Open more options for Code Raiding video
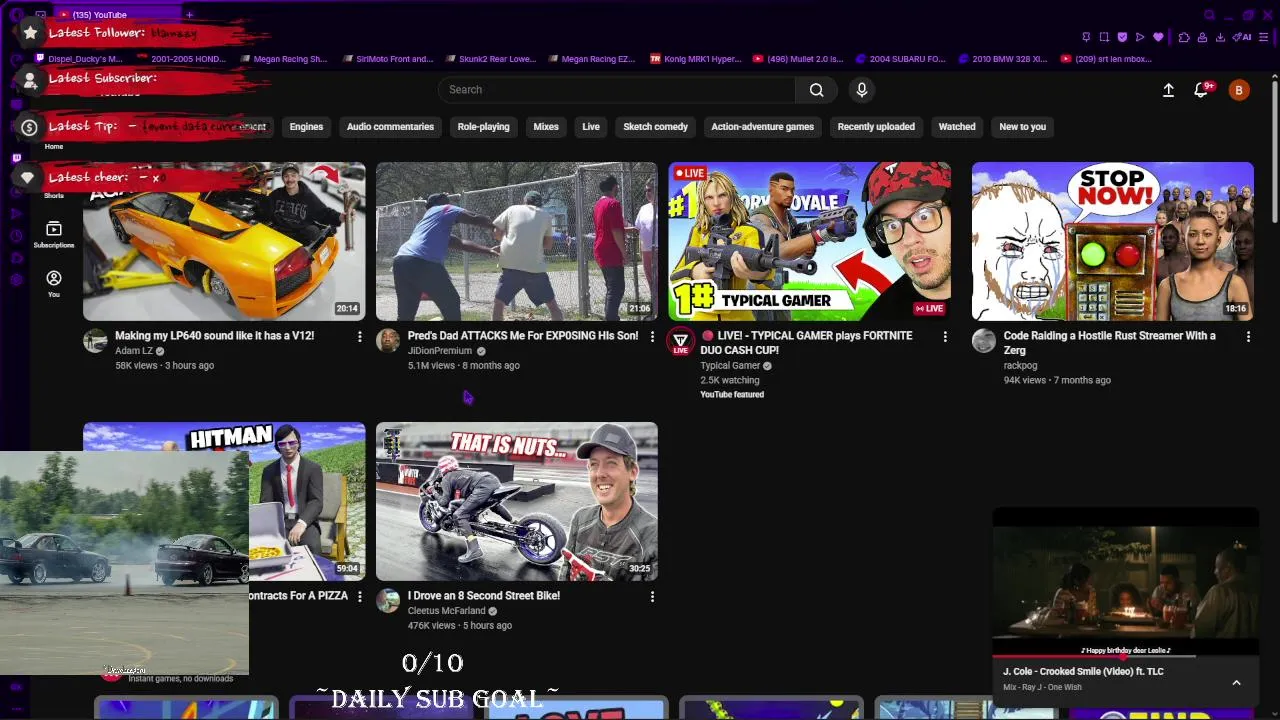This screenshot has height=720, width=1280. pos(1248,337)
